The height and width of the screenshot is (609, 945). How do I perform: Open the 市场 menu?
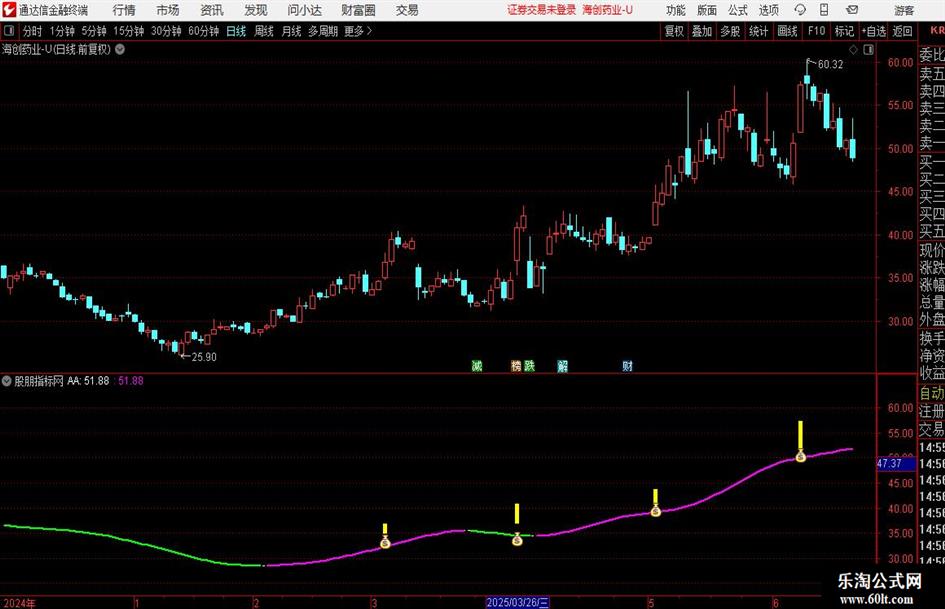click(168, 10)
